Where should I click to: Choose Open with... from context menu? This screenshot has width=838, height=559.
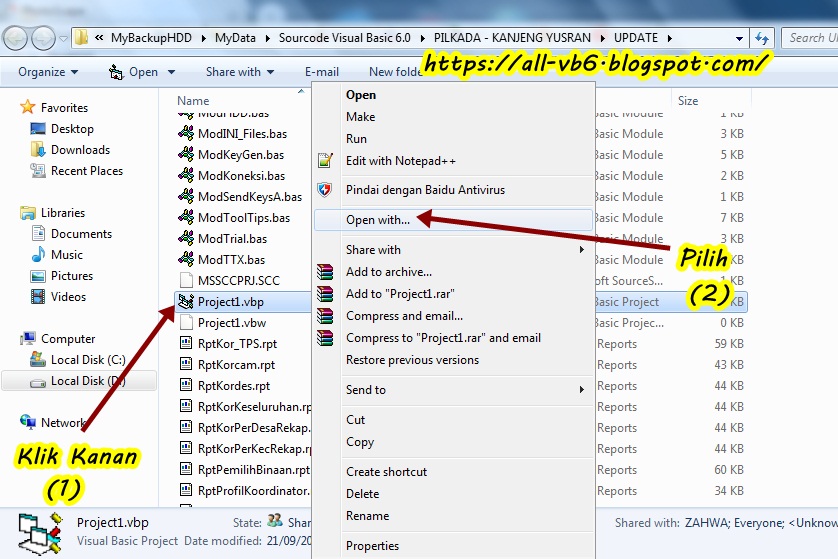point(453,220)
